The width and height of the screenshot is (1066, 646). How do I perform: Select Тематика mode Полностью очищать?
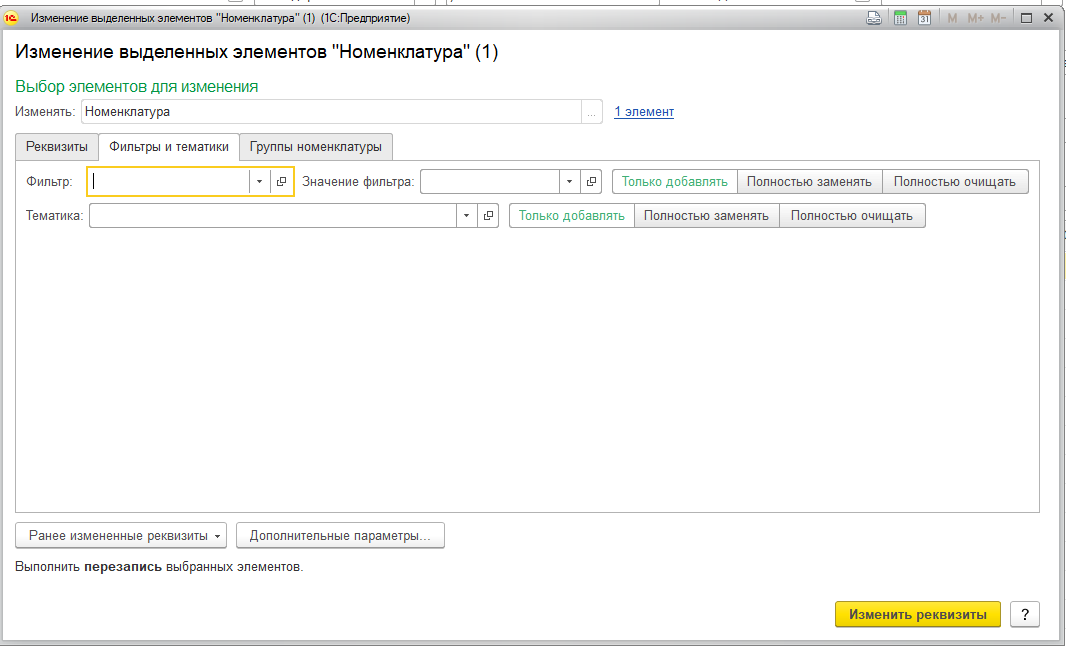tap(851, 216)
